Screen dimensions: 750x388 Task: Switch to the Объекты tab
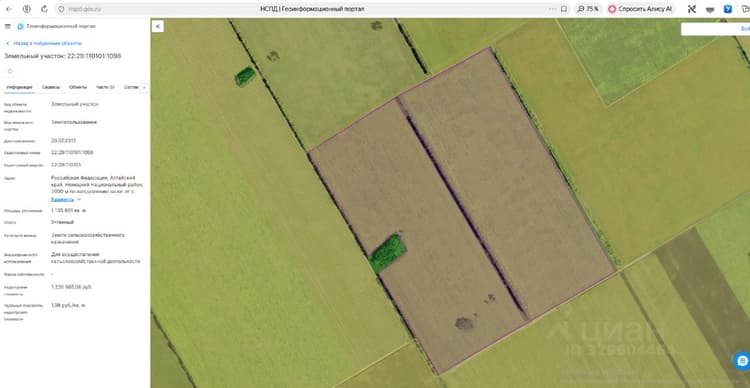[x=78, y=87]
